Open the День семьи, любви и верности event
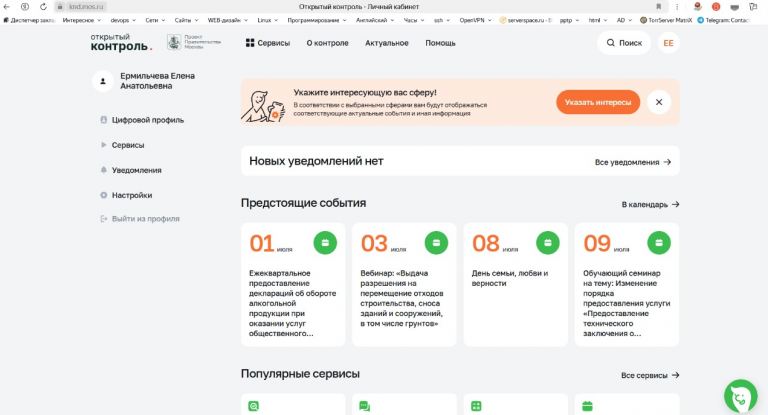The image size is (768, 415). click(x=516, y=285)
